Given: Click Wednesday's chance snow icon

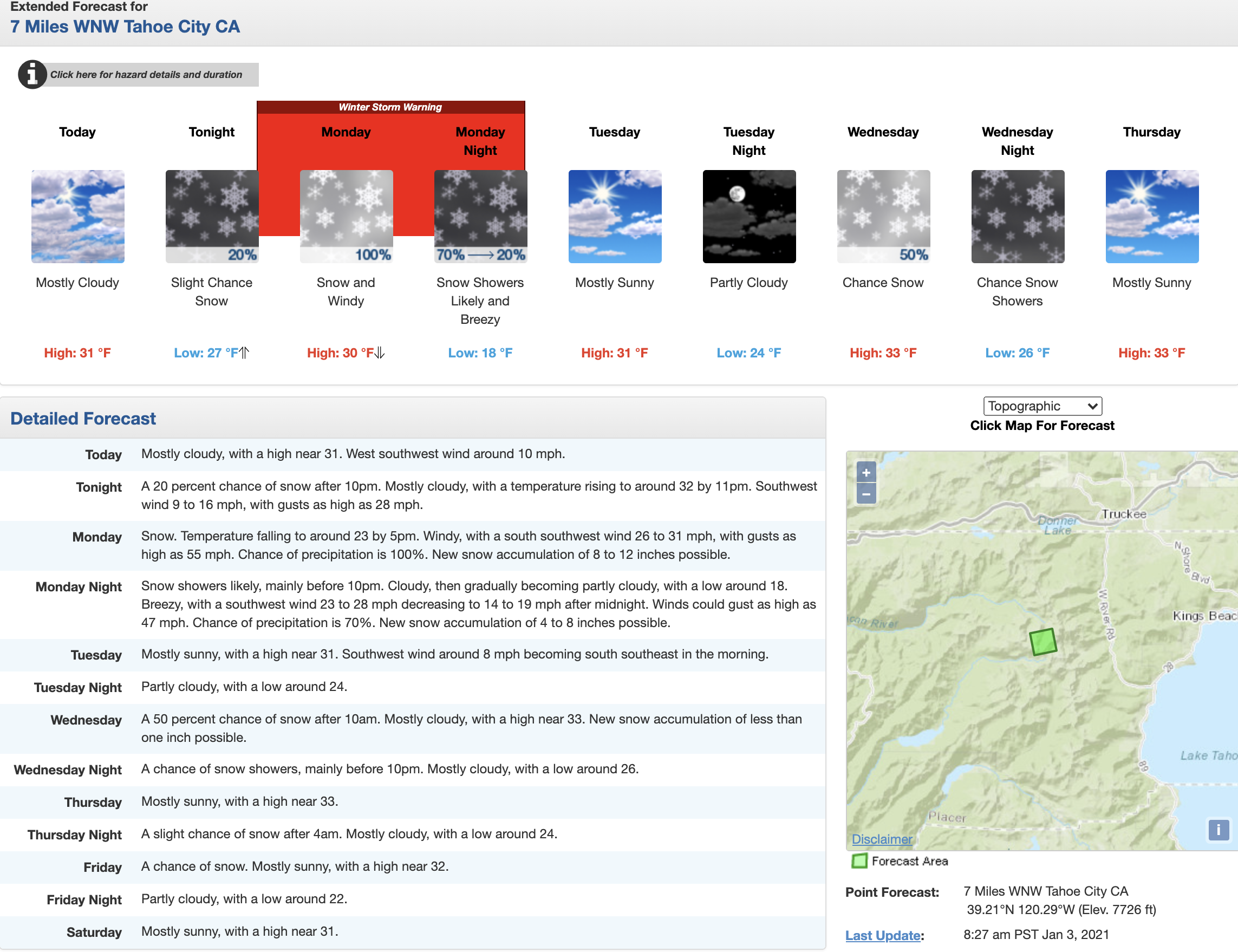Looking at the screenshot, I should click(x=883, y=217).
